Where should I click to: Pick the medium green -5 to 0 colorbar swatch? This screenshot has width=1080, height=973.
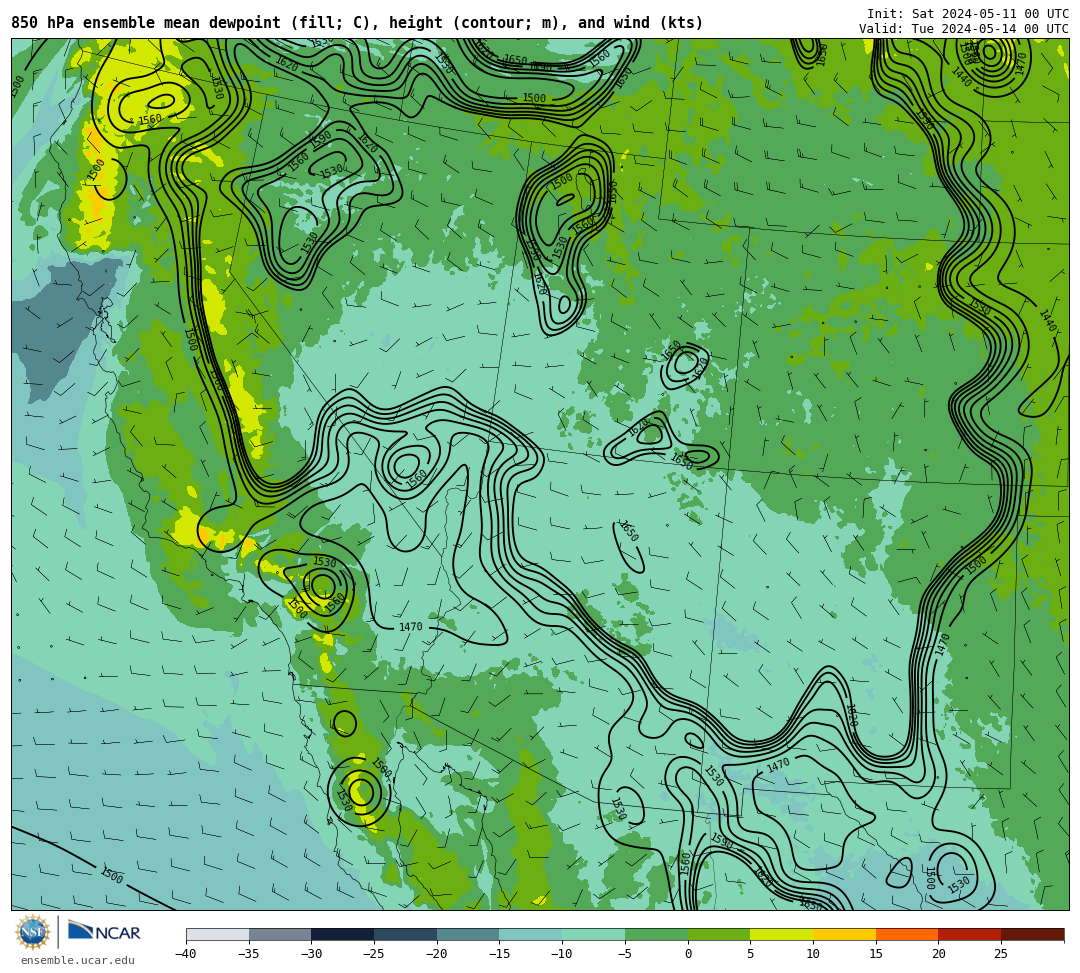coord(656,934)
